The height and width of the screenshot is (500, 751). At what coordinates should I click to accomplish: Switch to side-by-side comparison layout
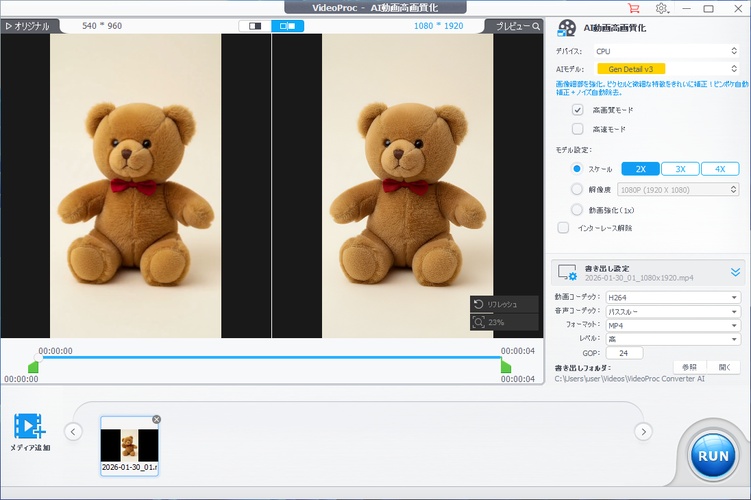(287, 26)
